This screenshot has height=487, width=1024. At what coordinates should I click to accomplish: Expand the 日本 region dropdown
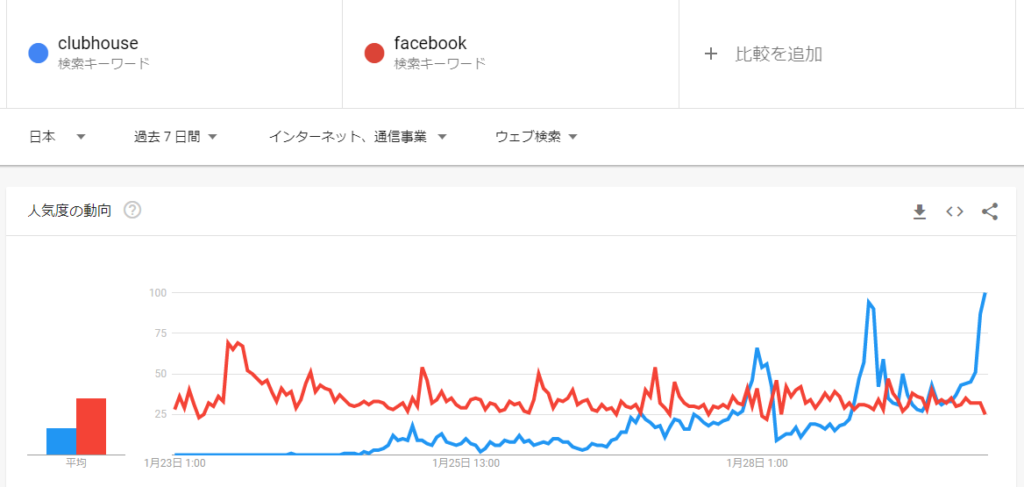click(57, 136)
